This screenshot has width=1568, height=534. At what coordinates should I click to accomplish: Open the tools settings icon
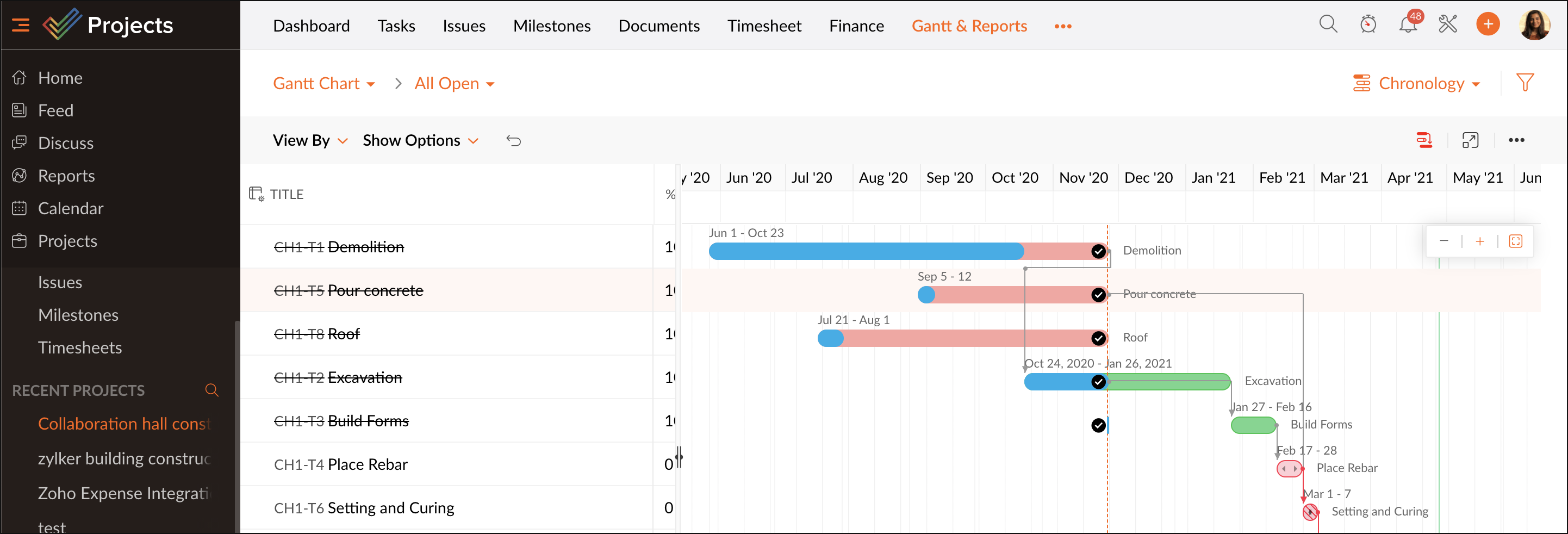[1447, 24]
